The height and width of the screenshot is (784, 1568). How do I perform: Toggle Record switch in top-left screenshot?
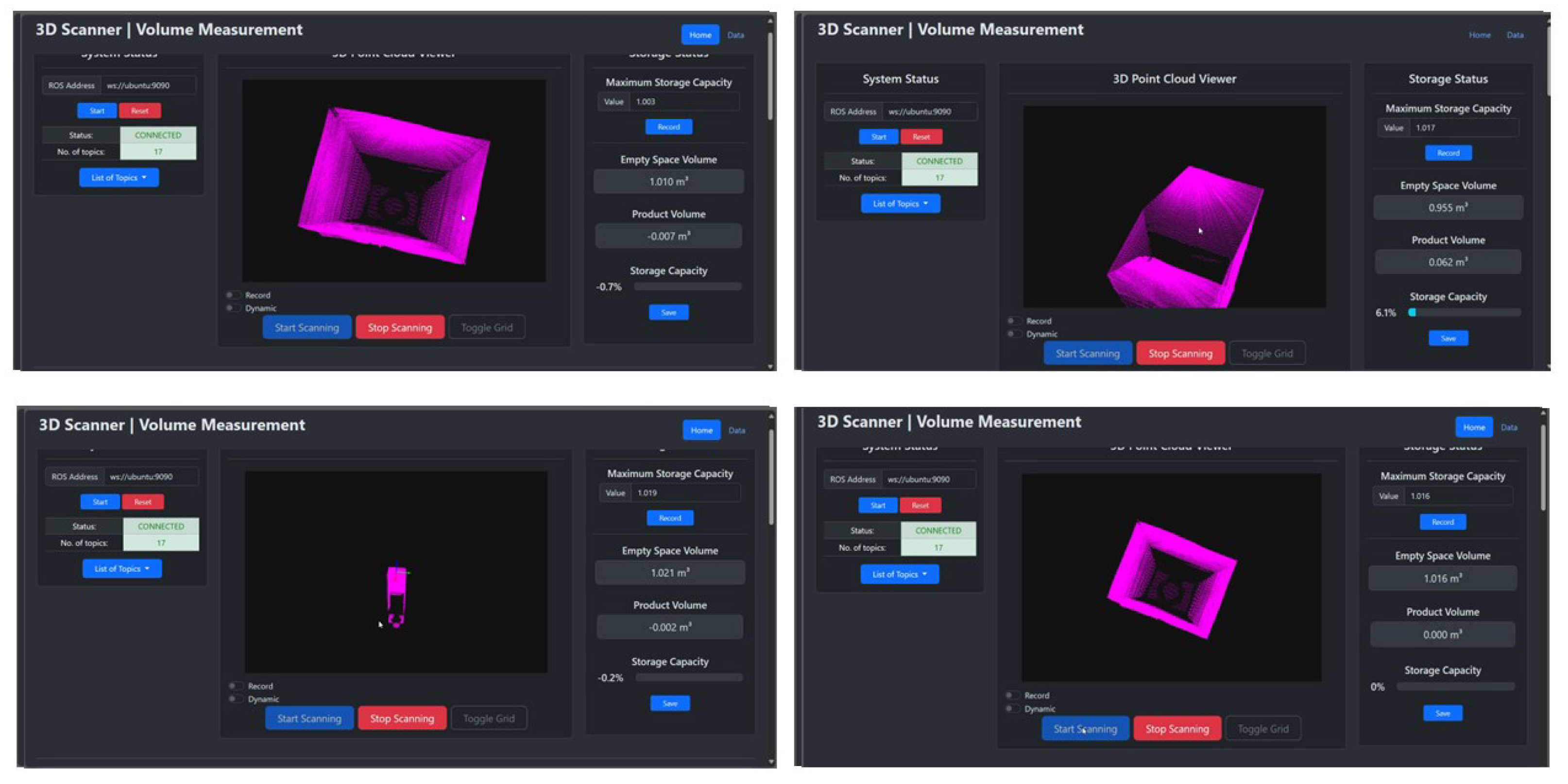click(233, 295)
